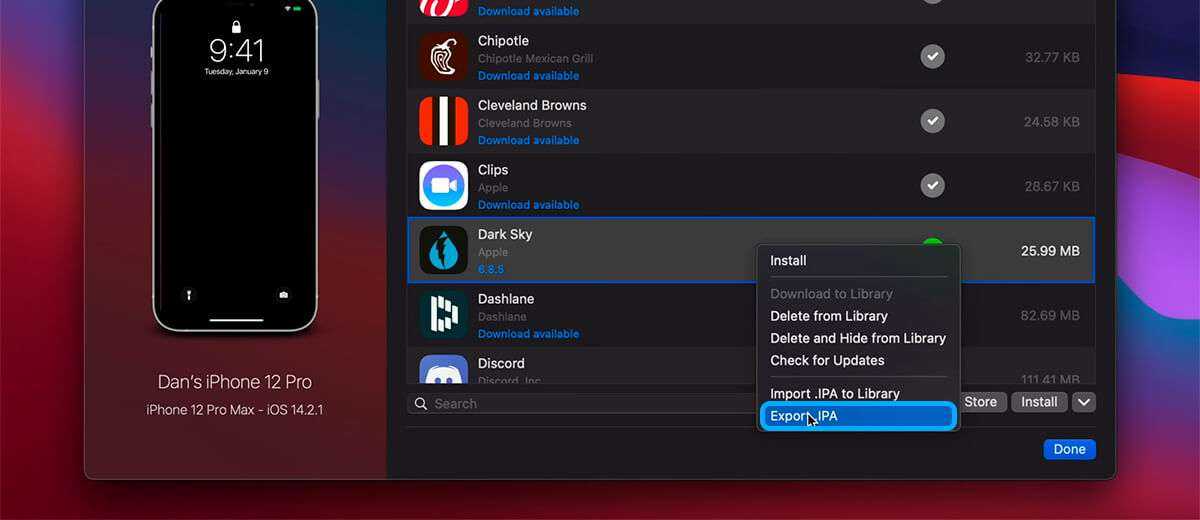Select Import .IPA to Library
Screen dimensions: 1200x520
(834, 393)
